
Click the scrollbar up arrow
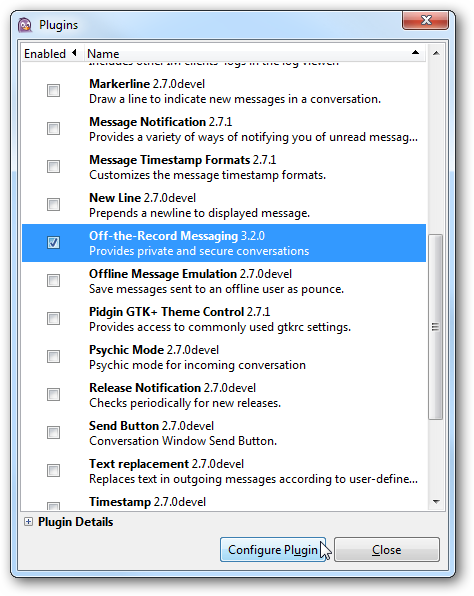[436, 53]
